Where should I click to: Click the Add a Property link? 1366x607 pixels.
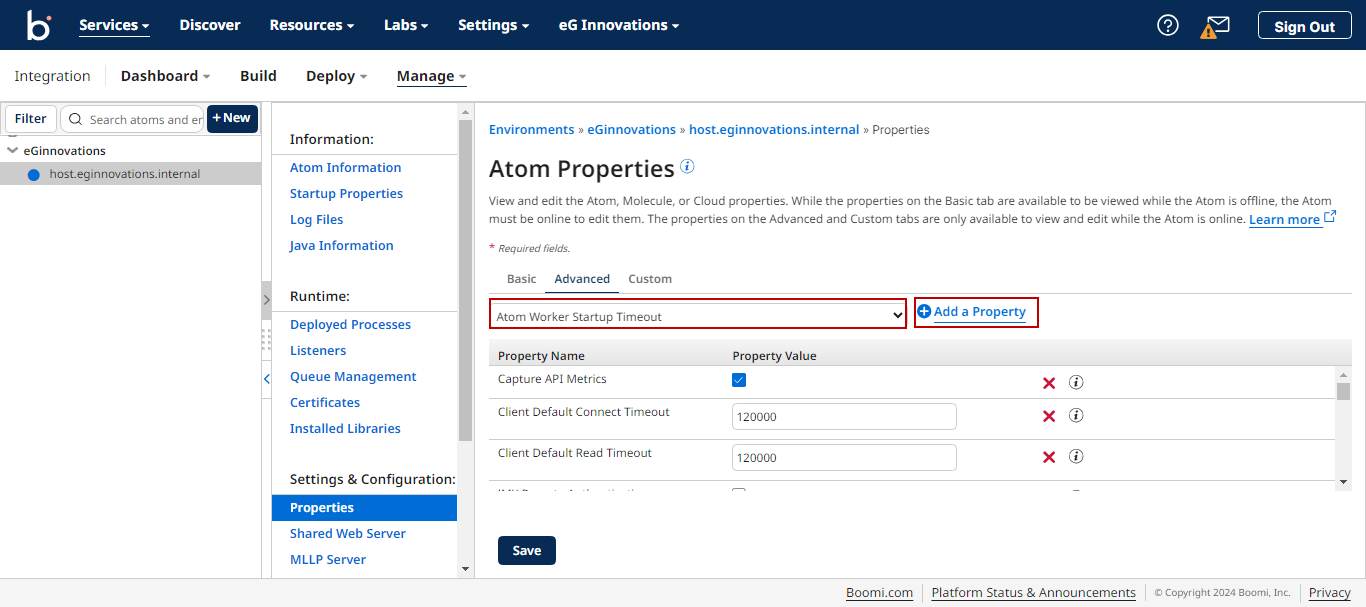click(980, 312)
